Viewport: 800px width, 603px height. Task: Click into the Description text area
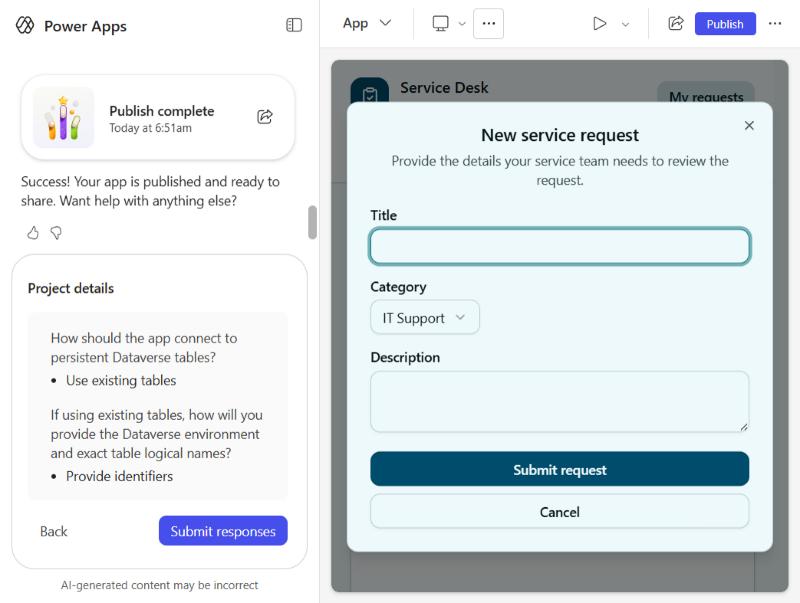coord(560,401)
